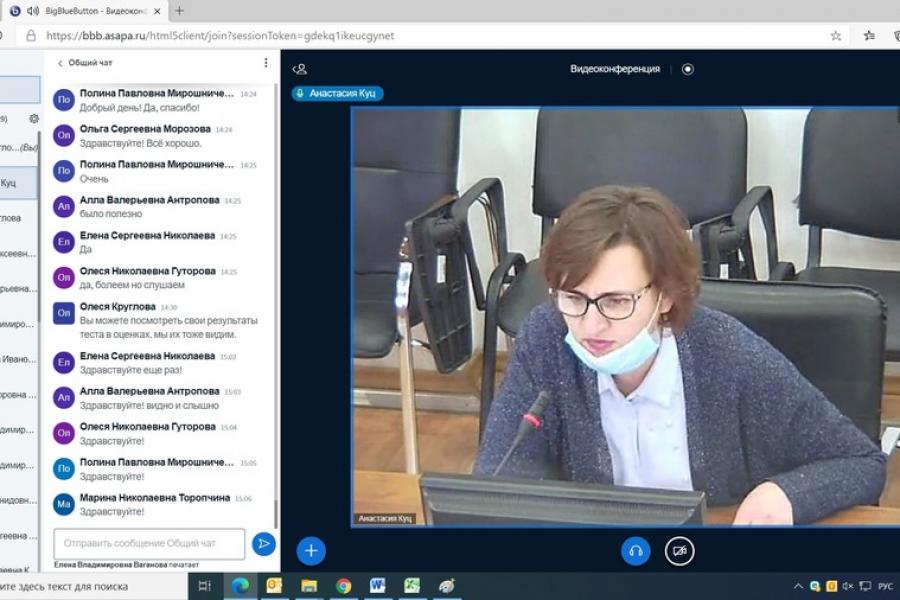Open Microsoft Word from the taskbar
Viewport: 900px width, 600px height.
377,586
